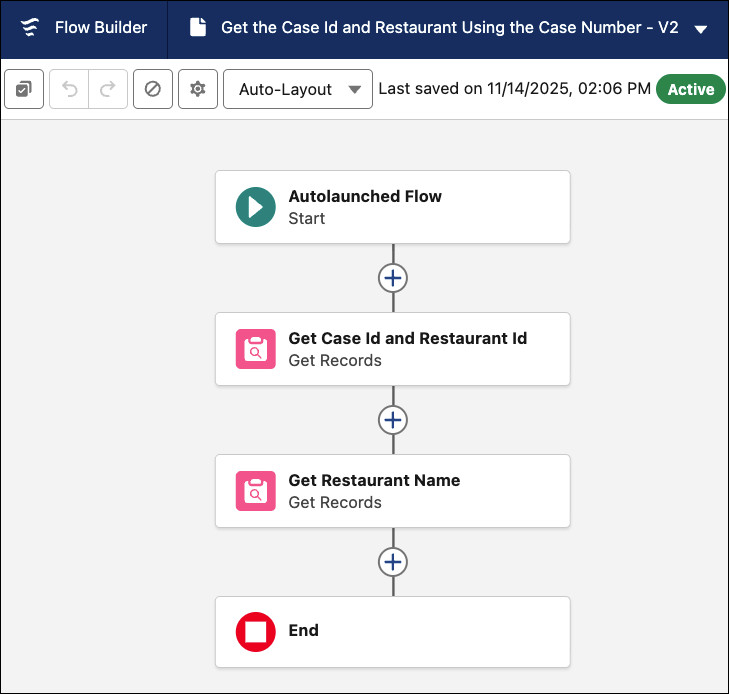Click the Undo arrow button
Image resolution: width=729 pixels, height=694 pixels.
tap(70, 89)
